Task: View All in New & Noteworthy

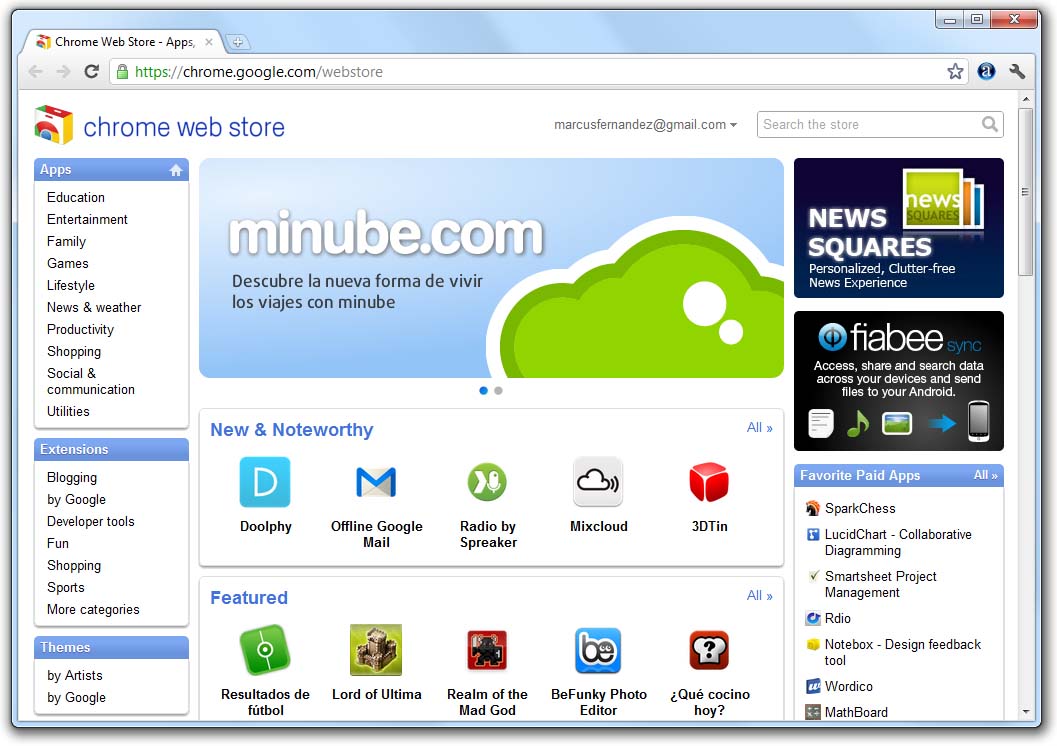Action: 760,428
